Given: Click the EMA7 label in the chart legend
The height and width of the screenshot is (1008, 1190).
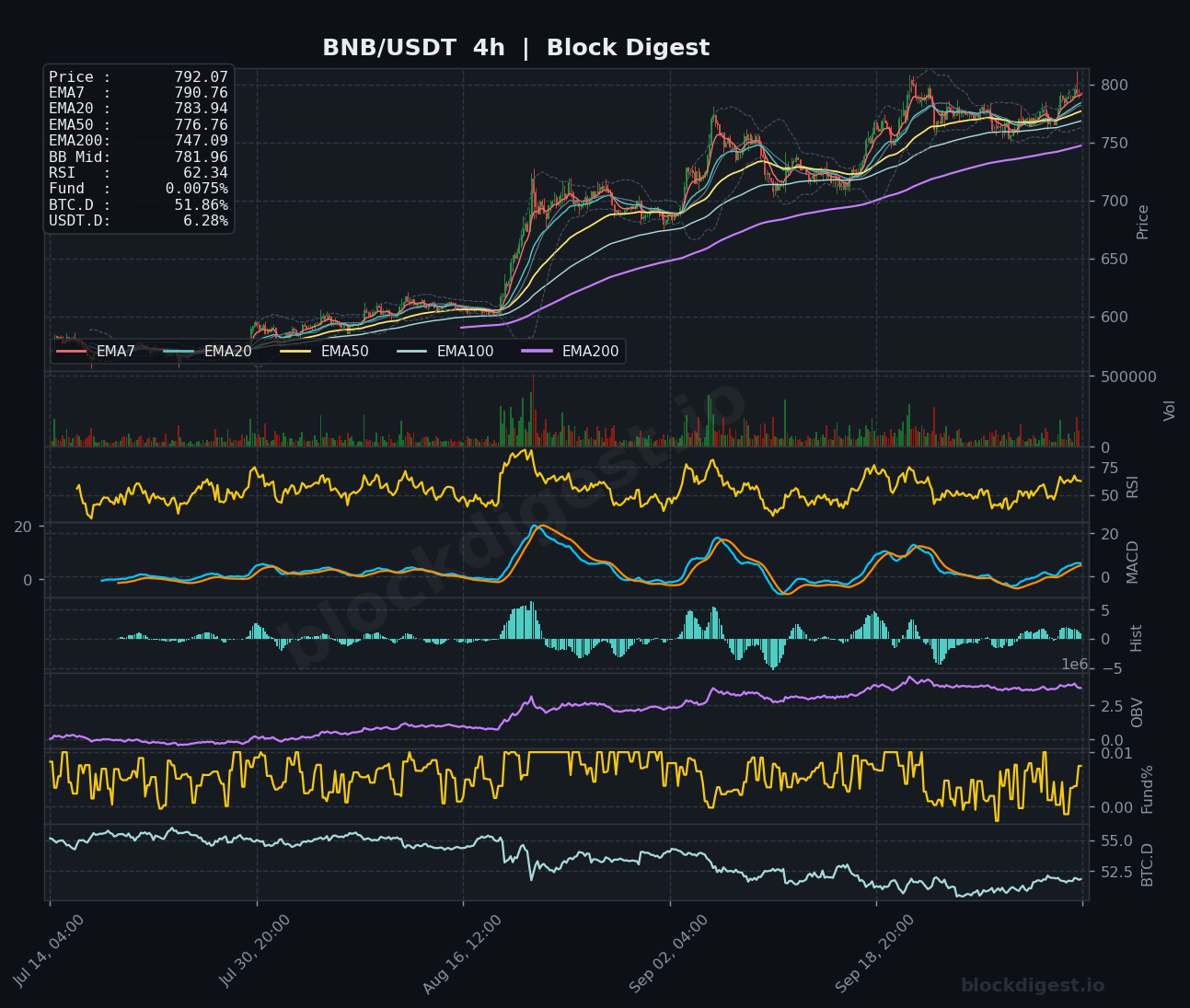Looking at the screenshot, I should pos(116,352).
